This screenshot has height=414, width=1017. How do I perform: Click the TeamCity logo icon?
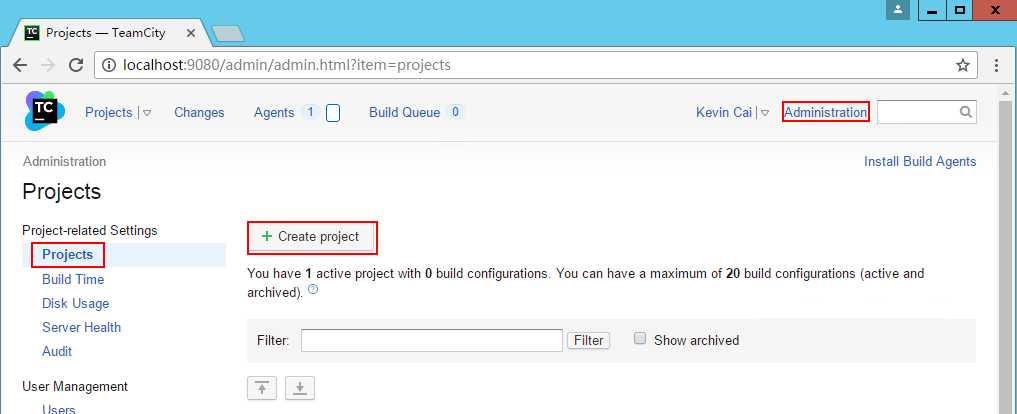(x=45, y=111)
